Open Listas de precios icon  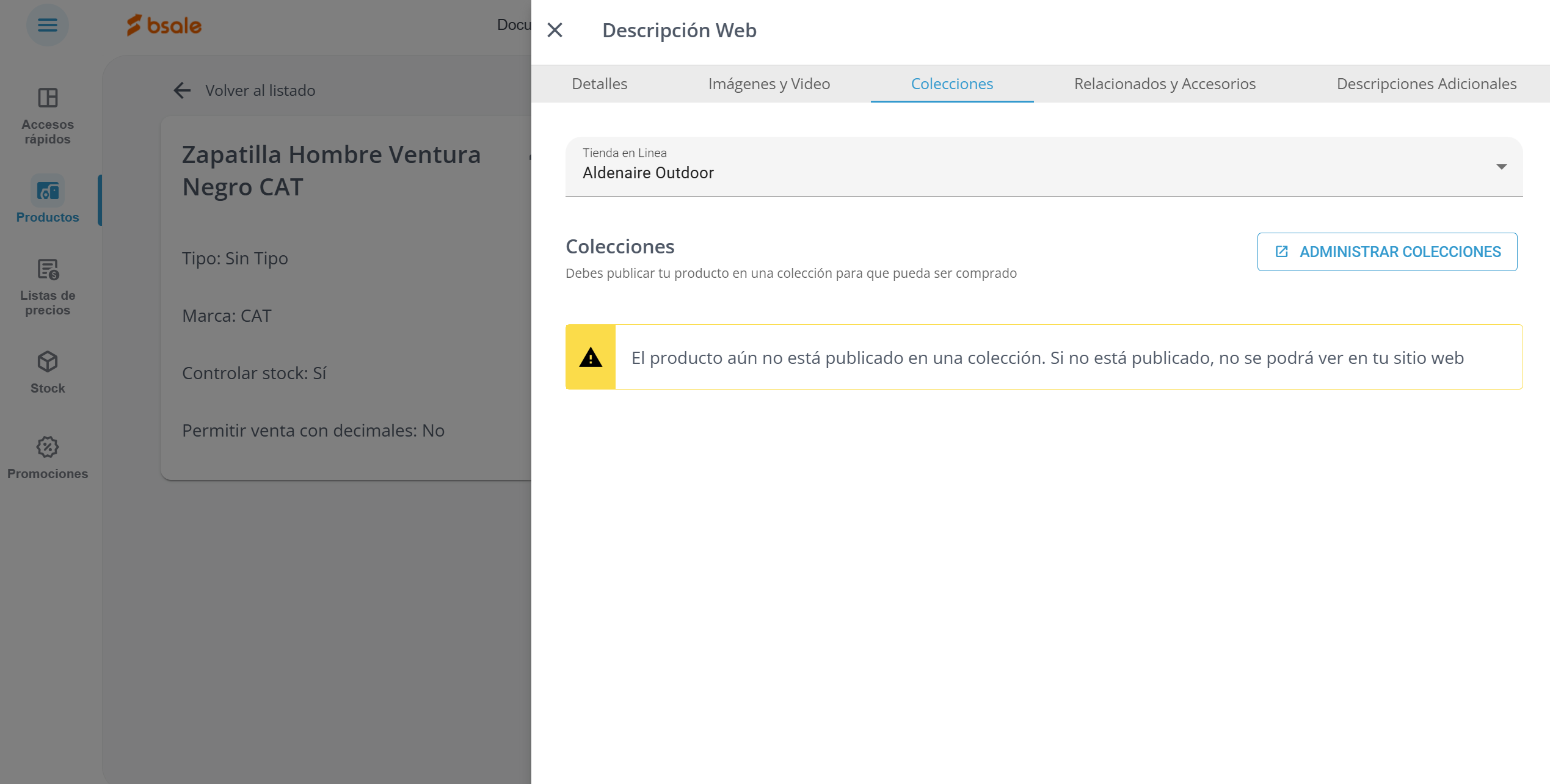point(48,269)
